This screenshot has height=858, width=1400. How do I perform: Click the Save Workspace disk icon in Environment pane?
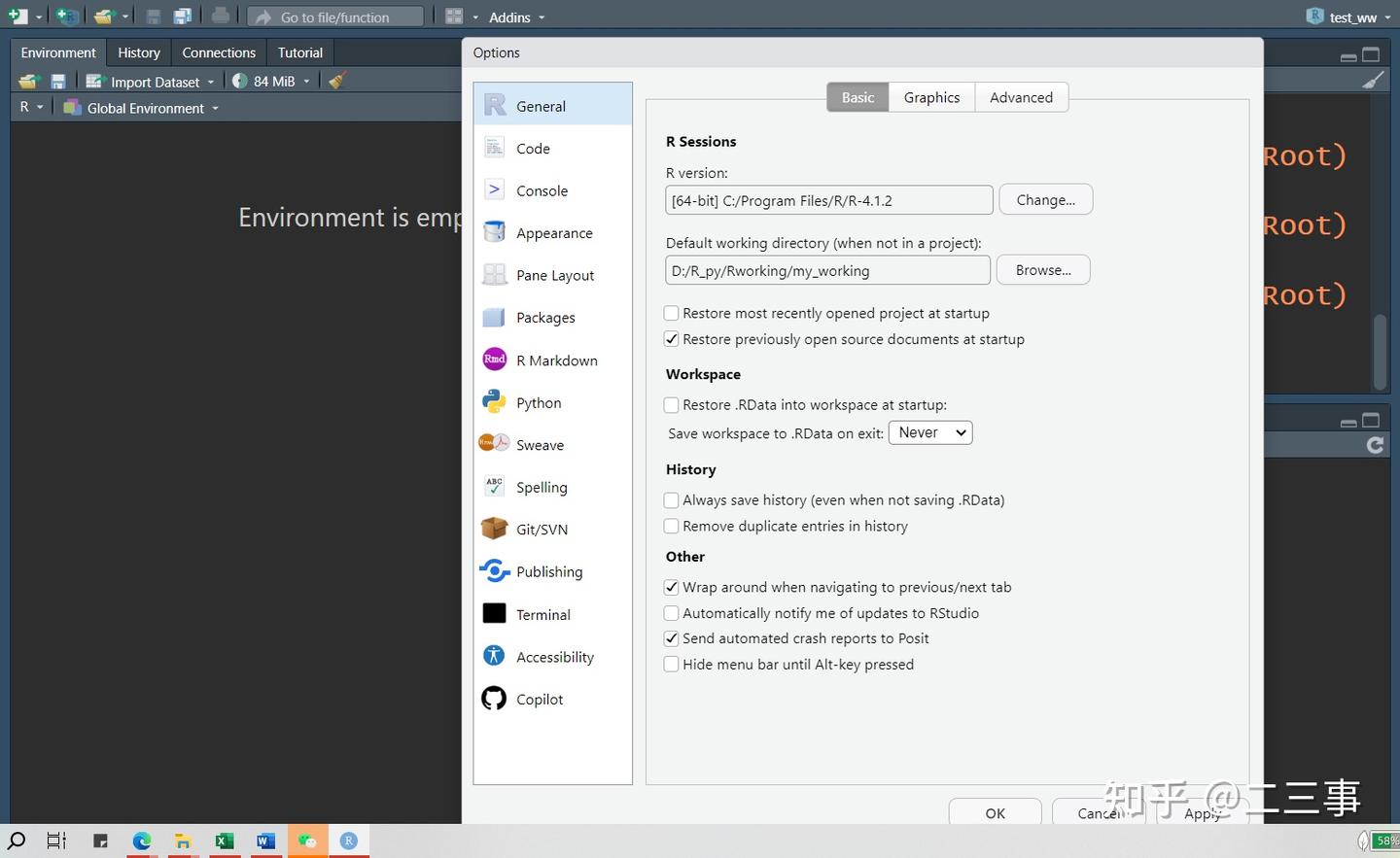tap(58, 82)
